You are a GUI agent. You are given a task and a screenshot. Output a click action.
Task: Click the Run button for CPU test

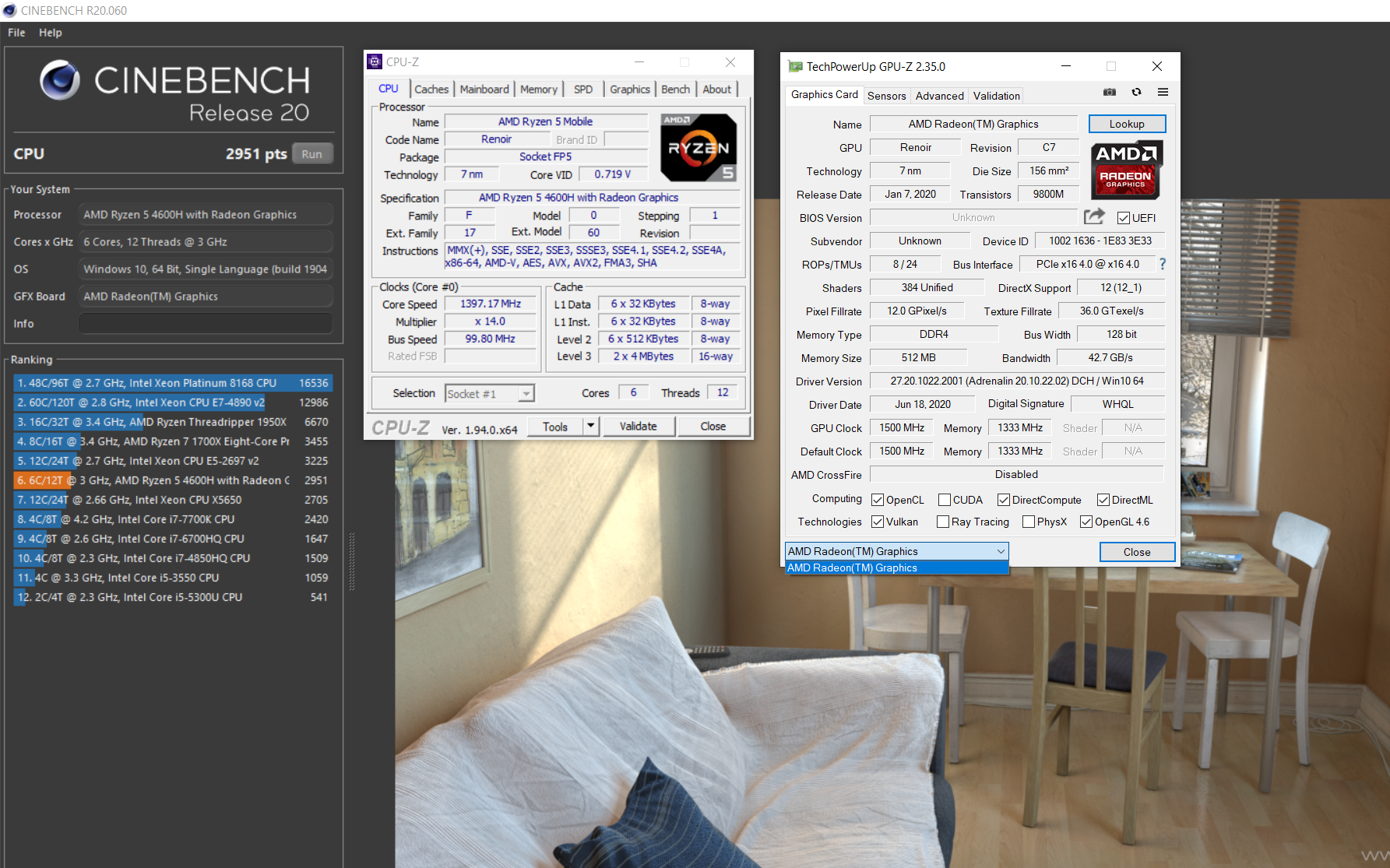point(312,154)
